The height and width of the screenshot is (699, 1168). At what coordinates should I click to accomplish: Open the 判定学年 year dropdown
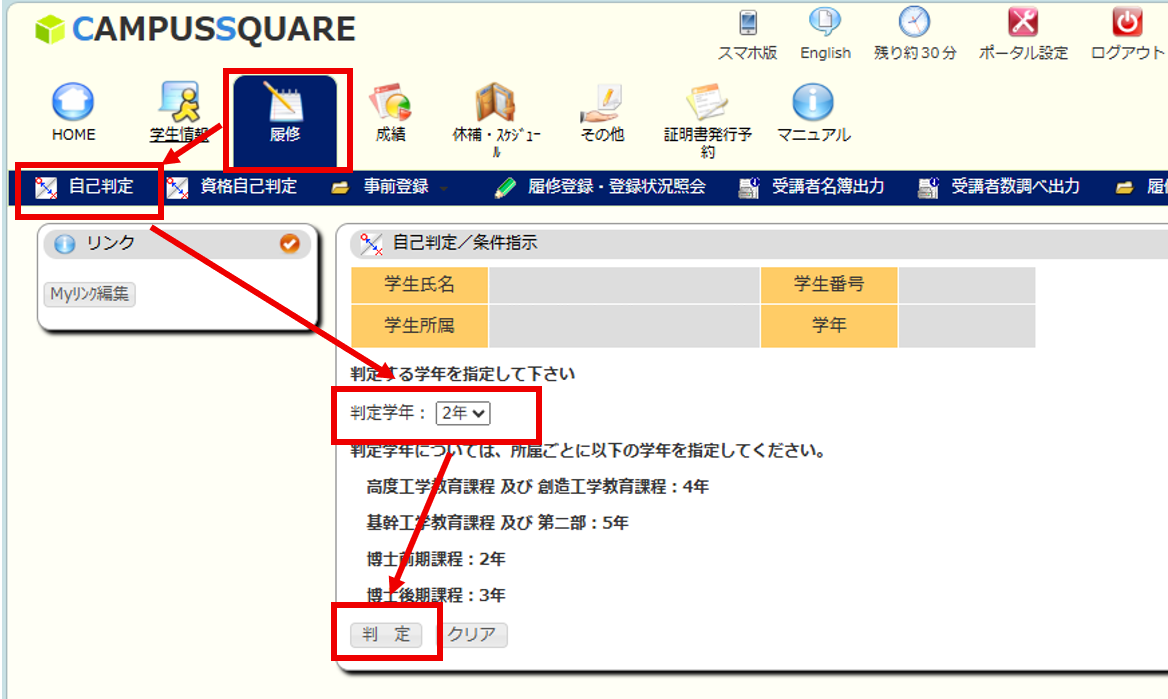(x=463, y=413)
